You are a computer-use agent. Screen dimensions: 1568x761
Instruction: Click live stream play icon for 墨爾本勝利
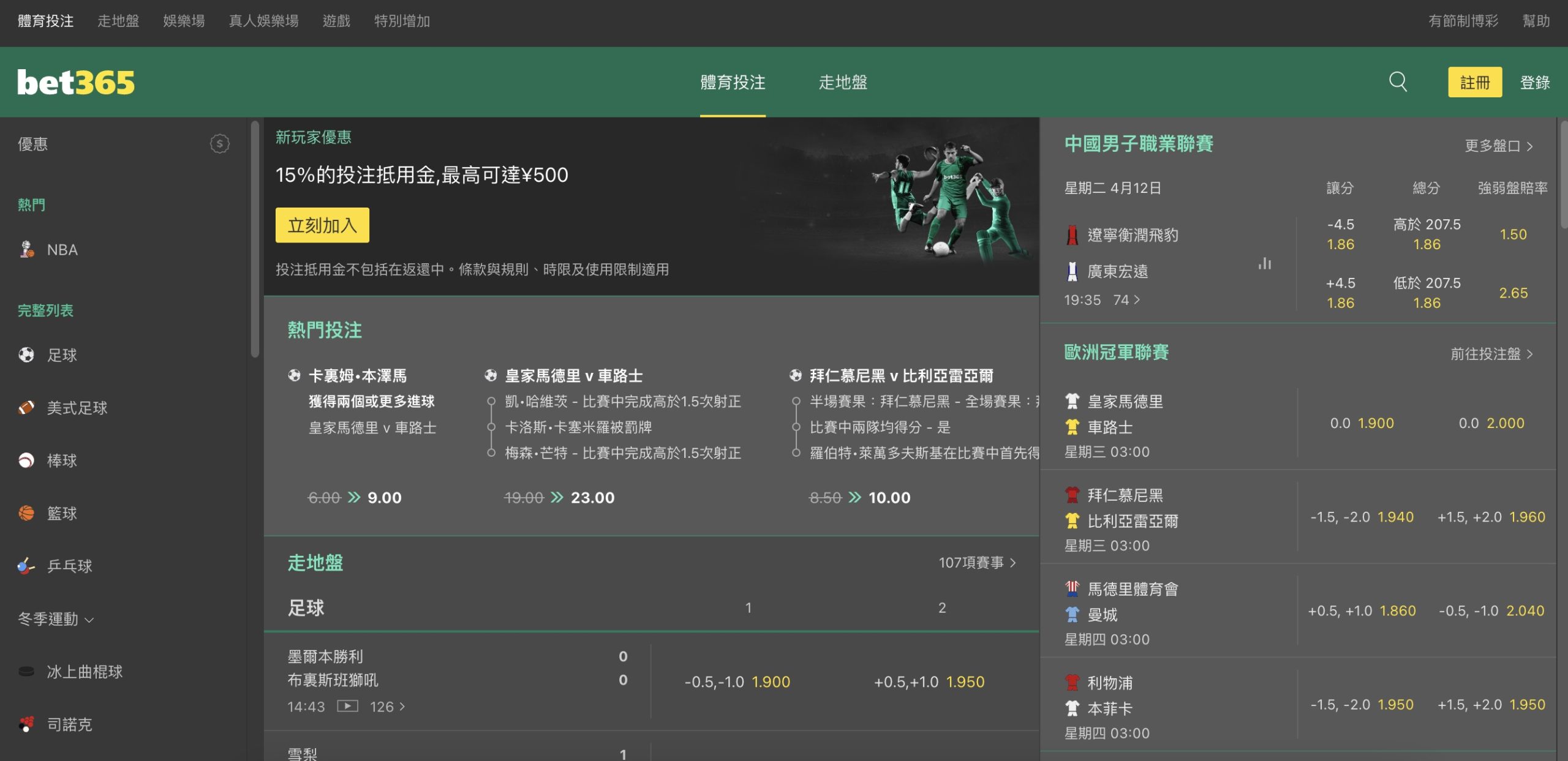coord(347,706)
